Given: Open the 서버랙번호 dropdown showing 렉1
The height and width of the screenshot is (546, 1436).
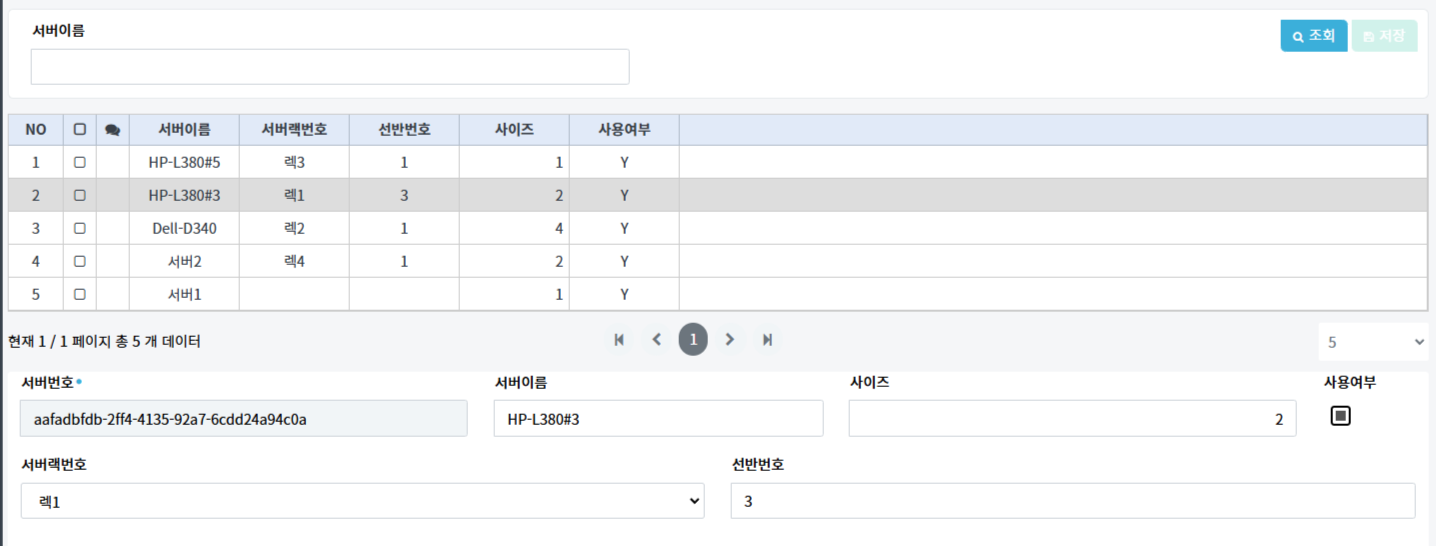Looking at the screenshot, I should coord(362,501).
